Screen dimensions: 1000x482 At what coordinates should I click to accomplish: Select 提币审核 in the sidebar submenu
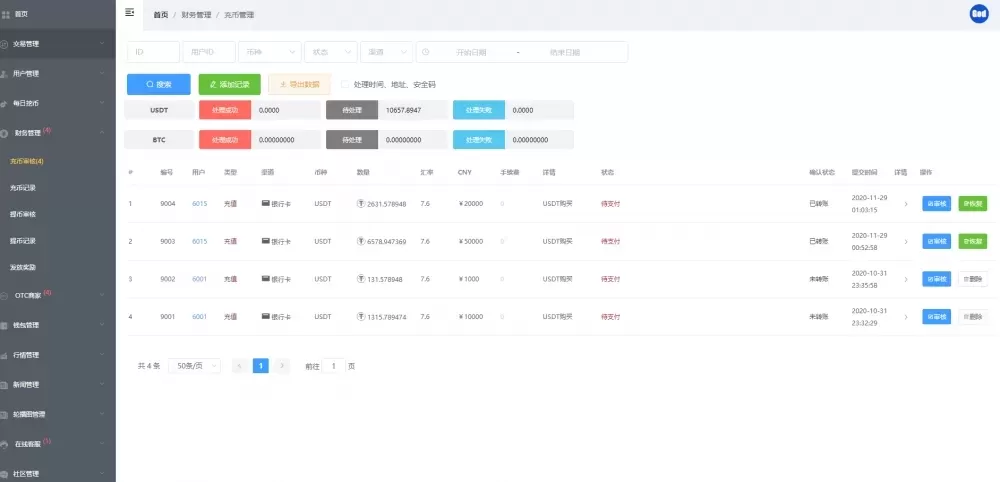tap(23, 214)
